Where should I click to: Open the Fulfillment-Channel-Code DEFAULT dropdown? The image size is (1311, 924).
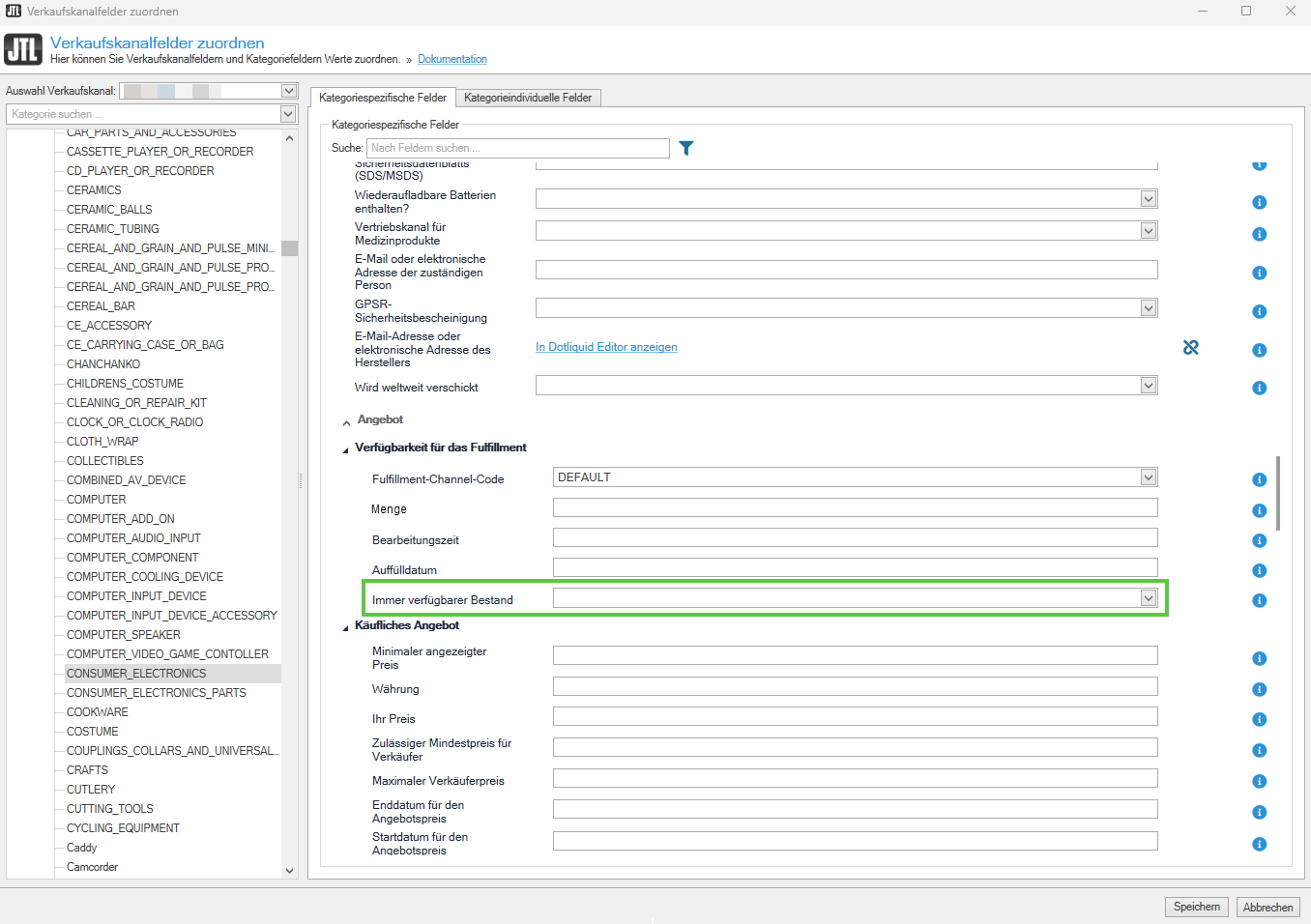tap(1148, 477)
